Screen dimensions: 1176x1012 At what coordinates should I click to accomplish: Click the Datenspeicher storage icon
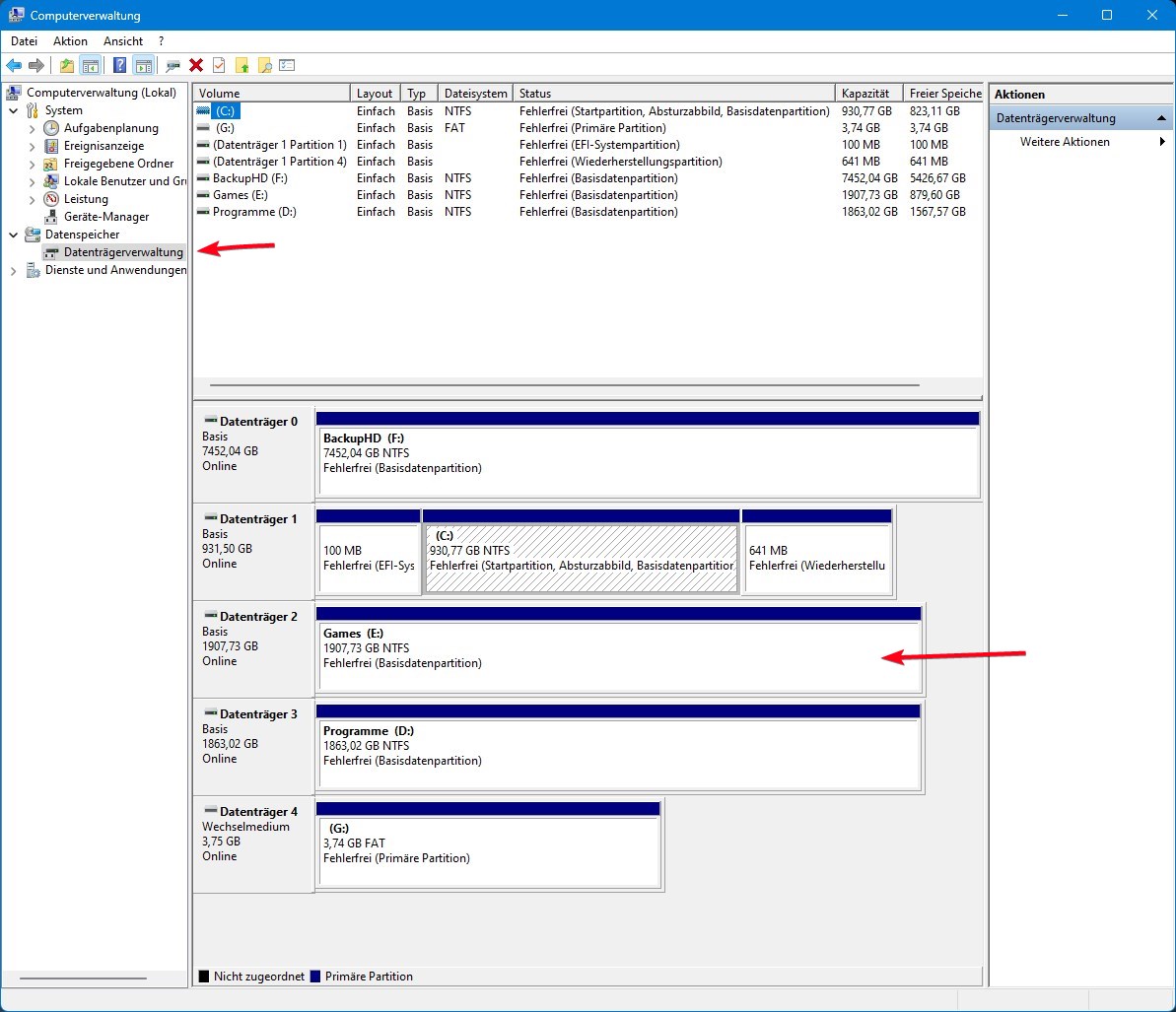tap(33, 234)
